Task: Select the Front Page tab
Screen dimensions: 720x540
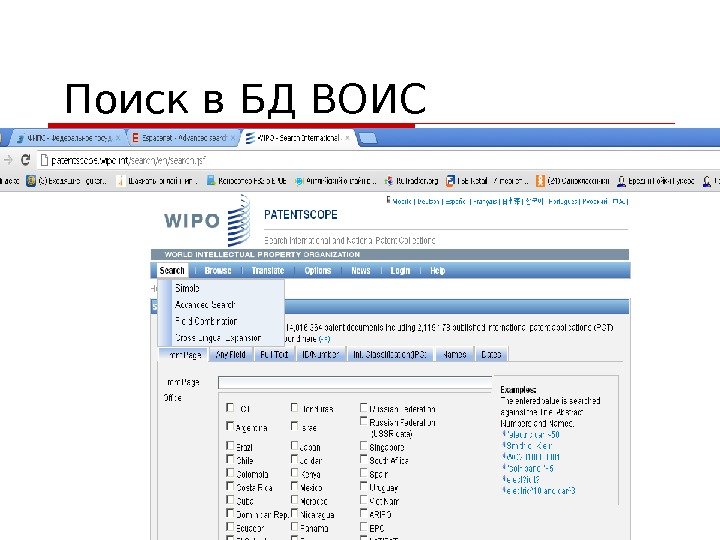Action: (x=183, y=354)
